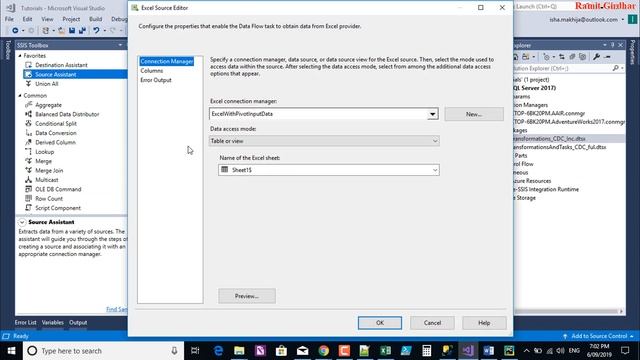640x360 pixels.
Task: Click Solution Explorer Properties wrench icon
Action: 596,57
